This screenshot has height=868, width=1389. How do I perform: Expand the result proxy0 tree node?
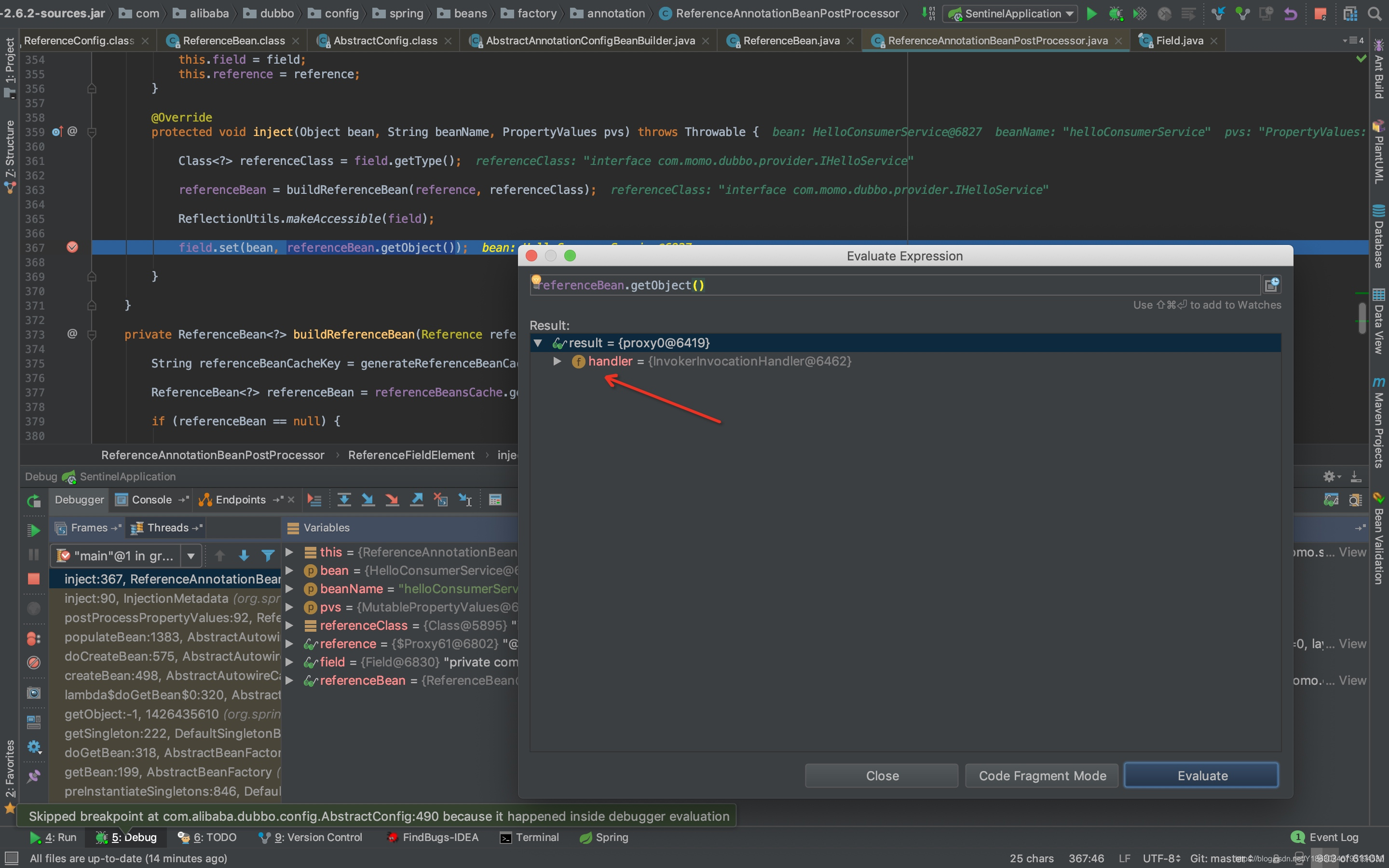[x=539, y=343]
